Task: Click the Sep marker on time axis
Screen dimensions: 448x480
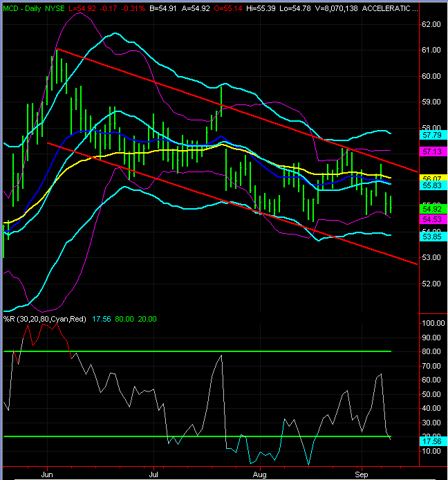Action: 361,474
